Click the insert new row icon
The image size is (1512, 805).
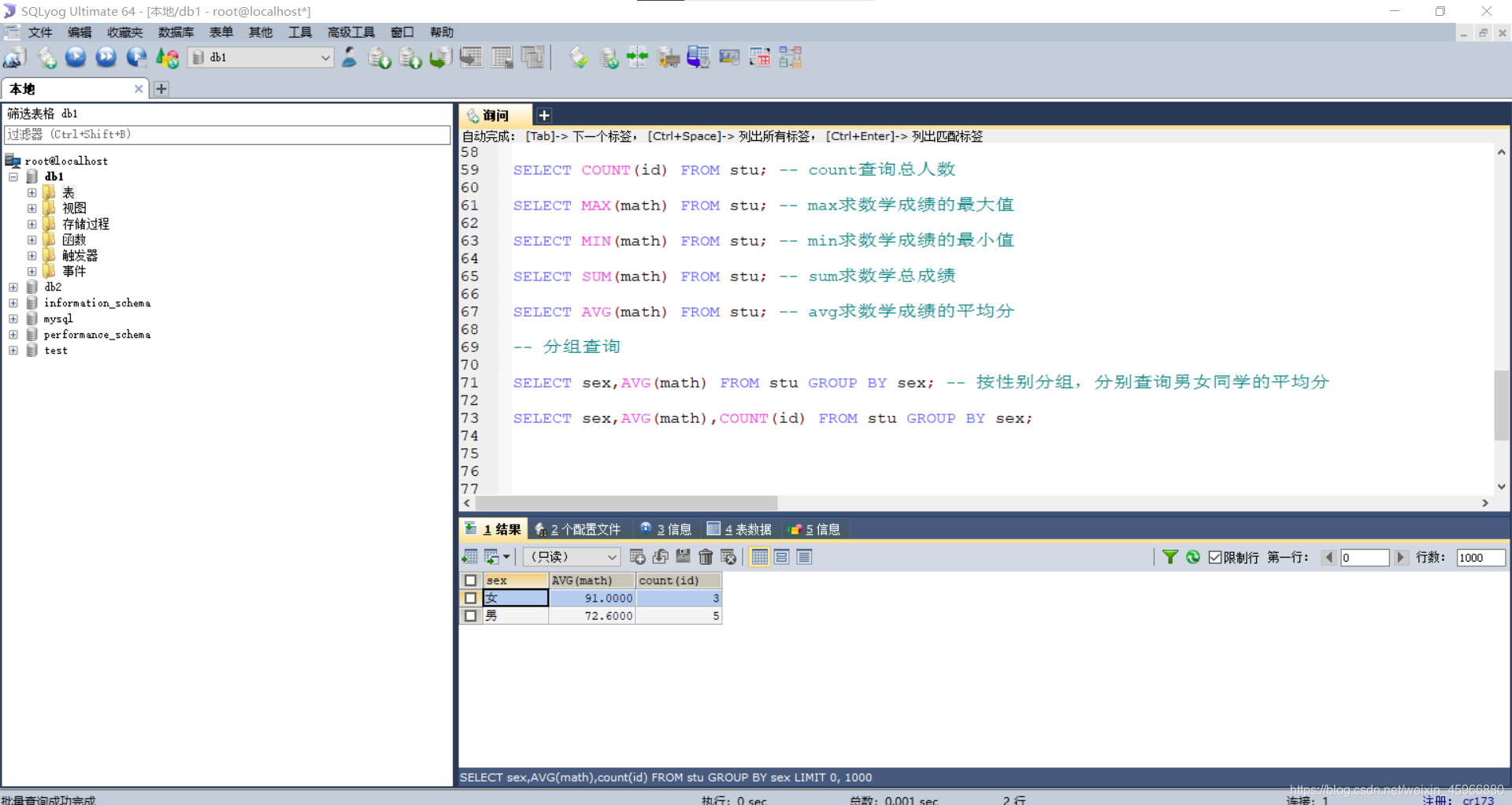638,557
